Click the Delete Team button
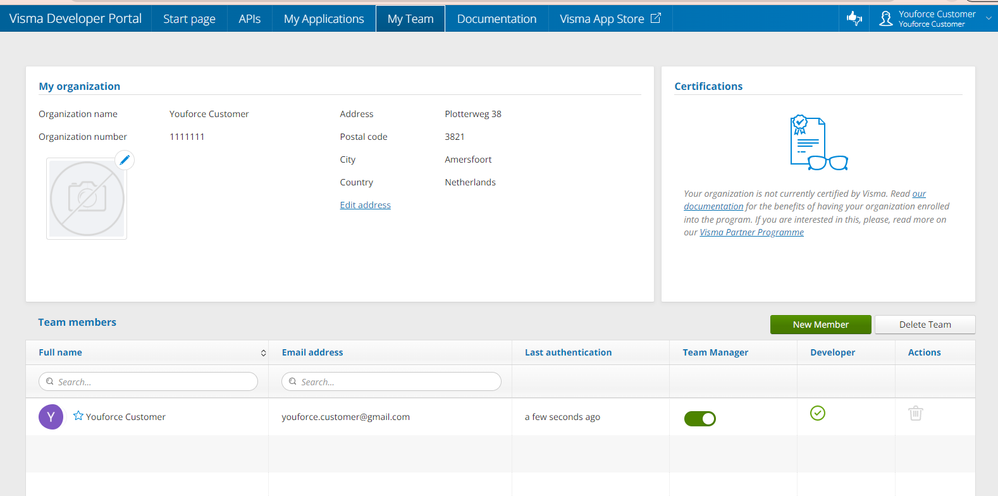The image size is (998, 496). point(925,325)
